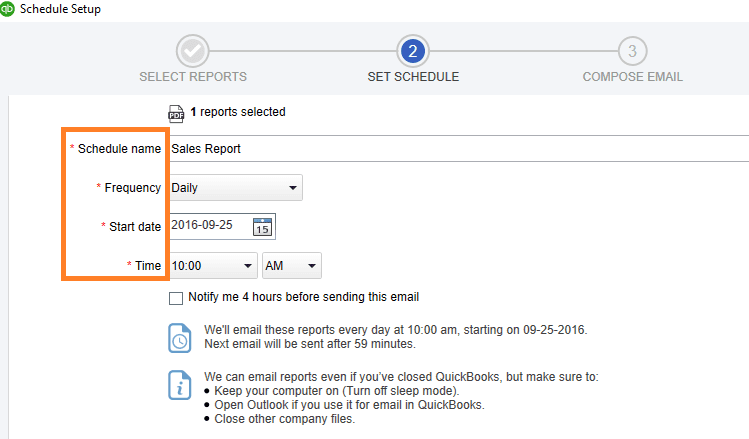The height and width of the screenshot is (439, 749).
Task: Go to step 3 Compose Email circle
Action: (632, 51)
